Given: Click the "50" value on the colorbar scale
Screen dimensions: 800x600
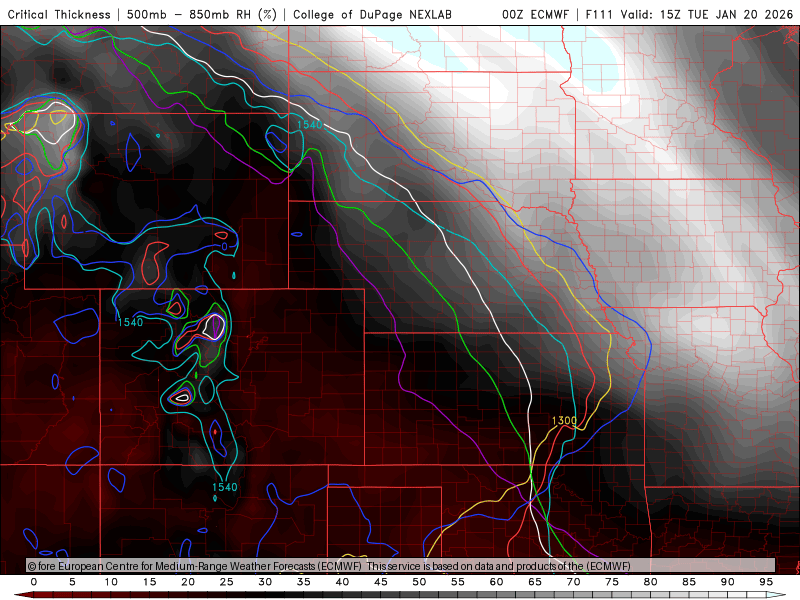Looking at the screenshot, I should click(419, 582).
